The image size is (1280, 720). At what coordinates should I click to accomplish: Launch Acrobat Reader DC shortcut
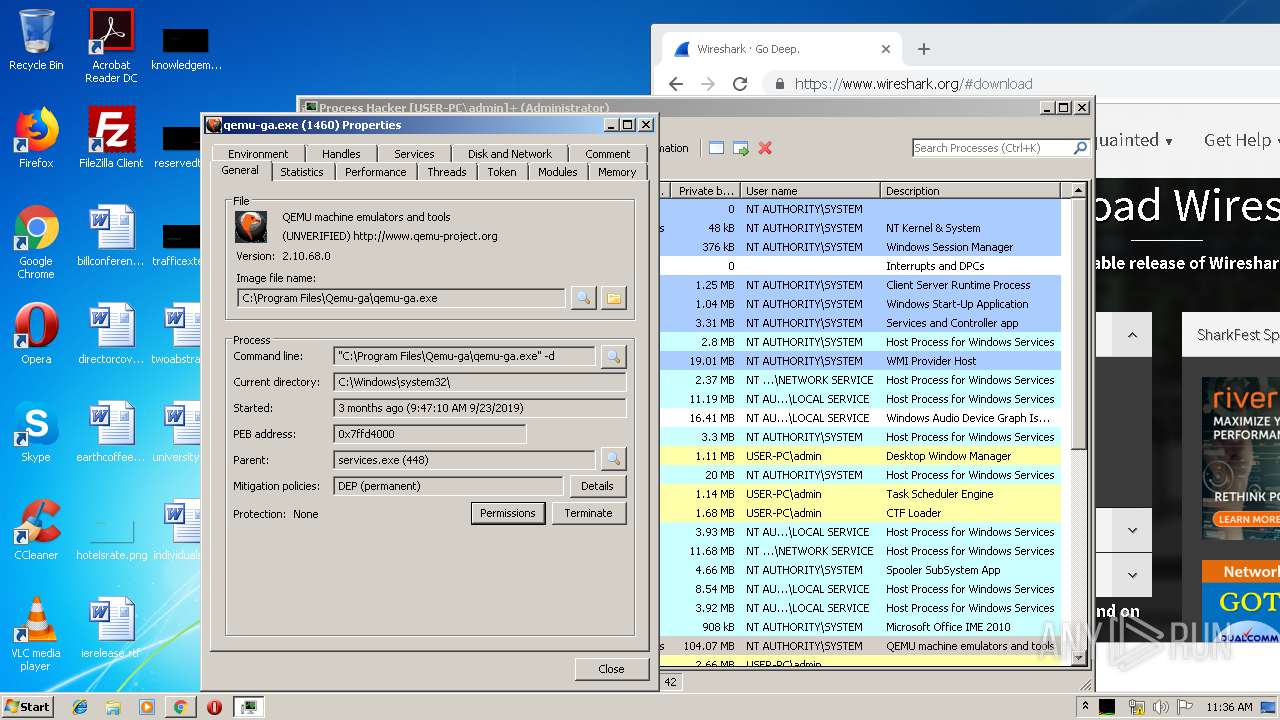[111, 45]
